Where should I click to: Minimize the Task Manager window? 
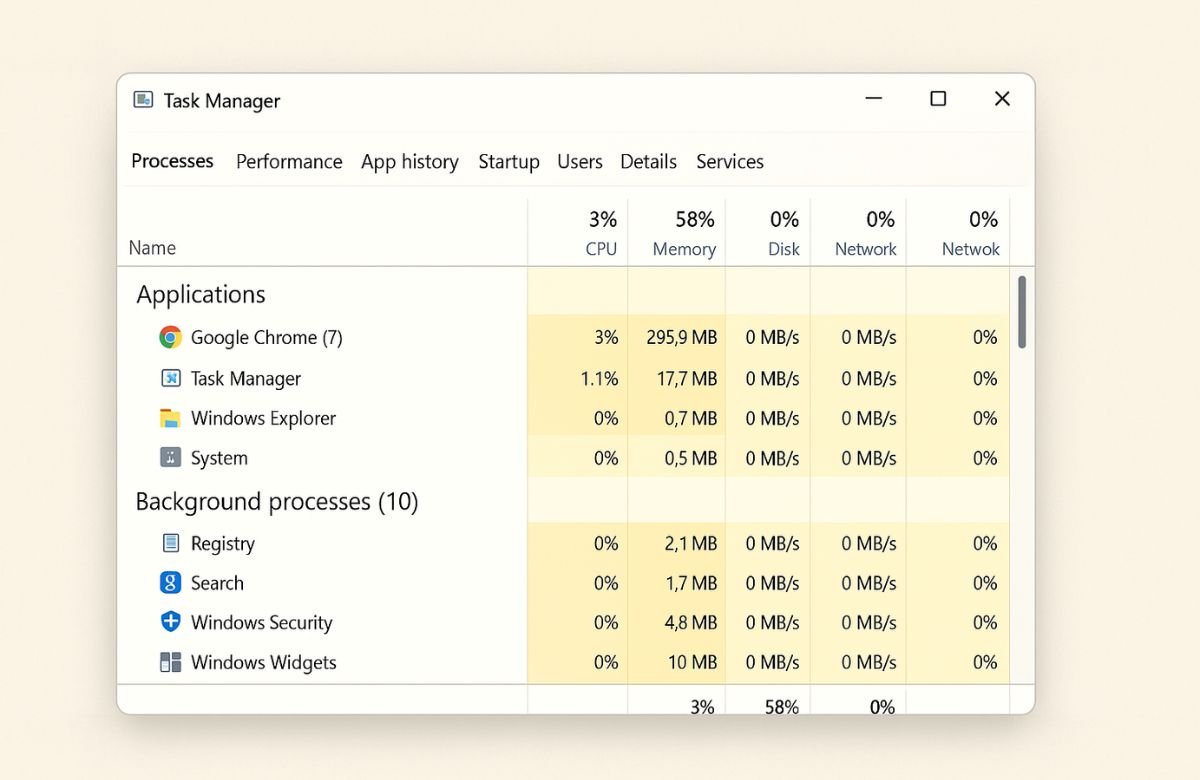874,99
